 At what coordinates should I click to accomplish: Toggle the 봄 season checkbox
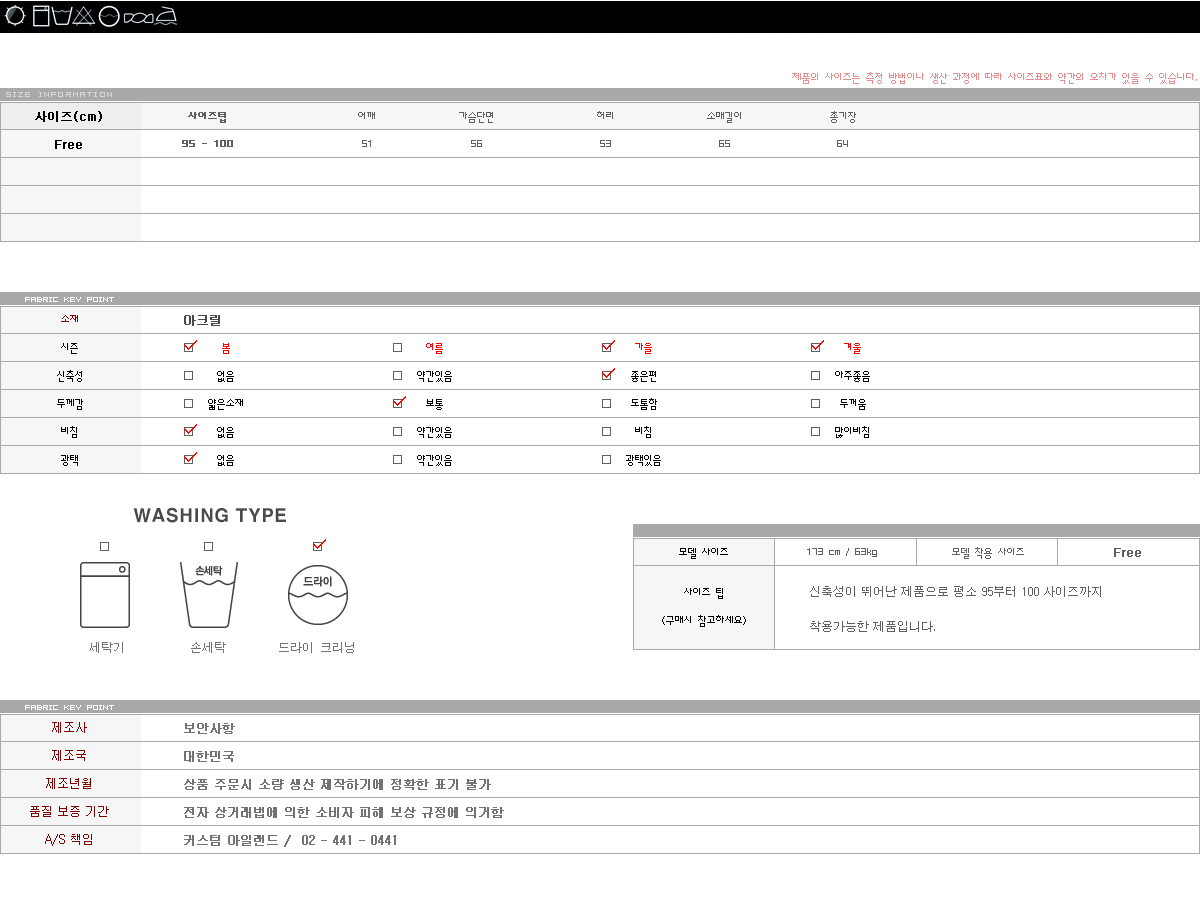[189, 347]
